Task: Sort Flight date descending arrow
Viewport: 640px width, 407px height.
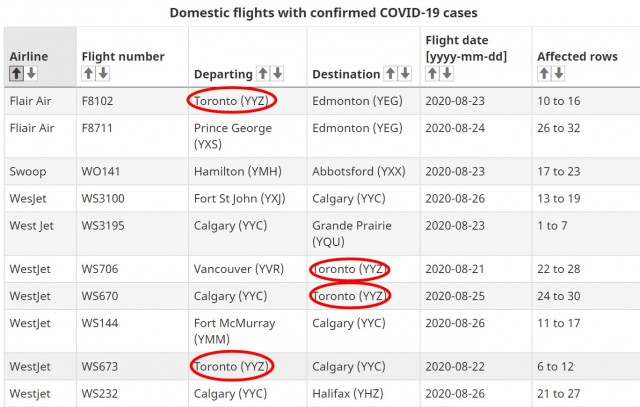Action: click(446, 73)
